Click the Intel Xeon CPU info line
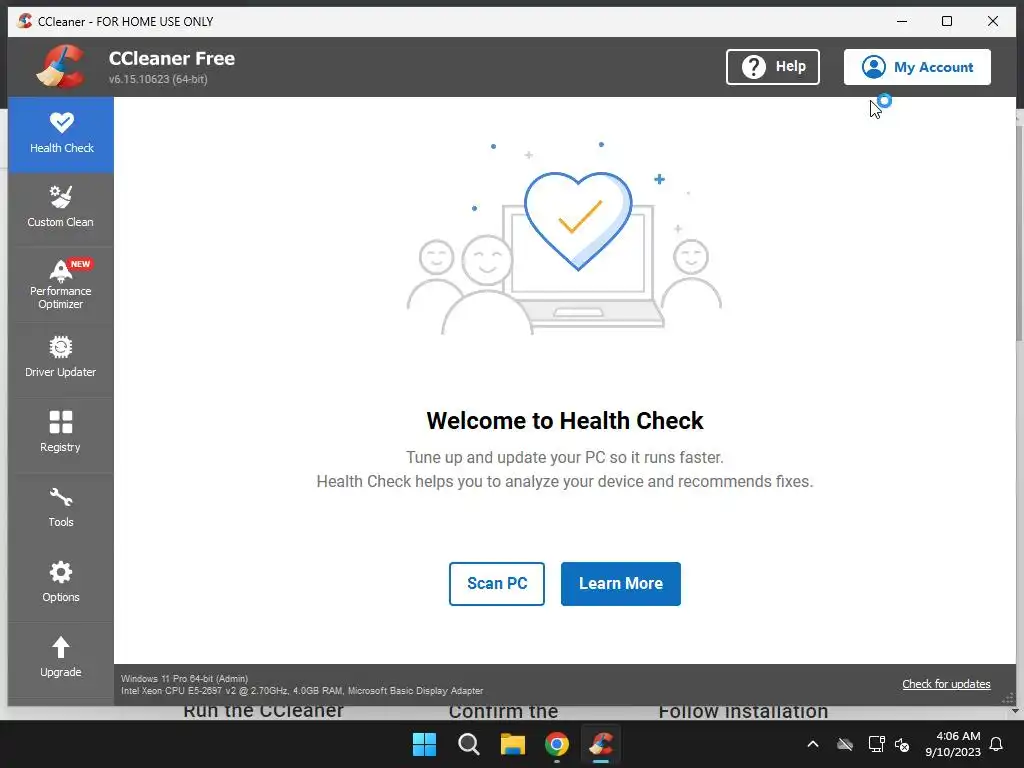Viewport: 1024px width, 768px height. 302,690
